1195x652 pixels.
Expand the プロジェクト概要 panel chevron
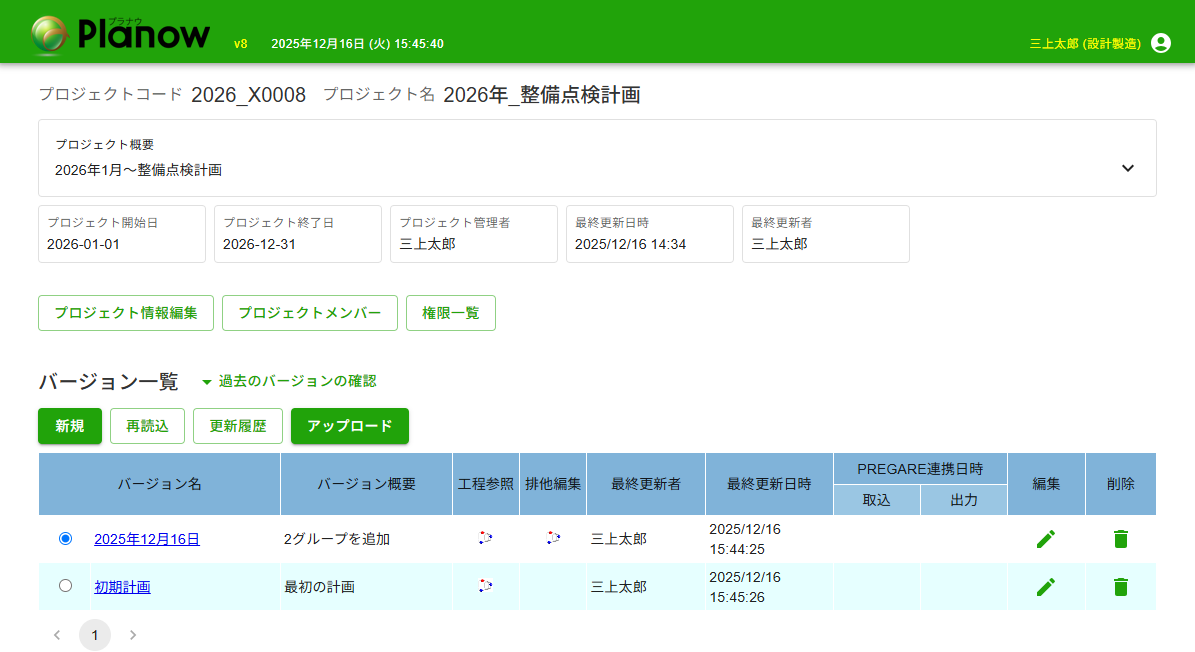(1127, 168)
